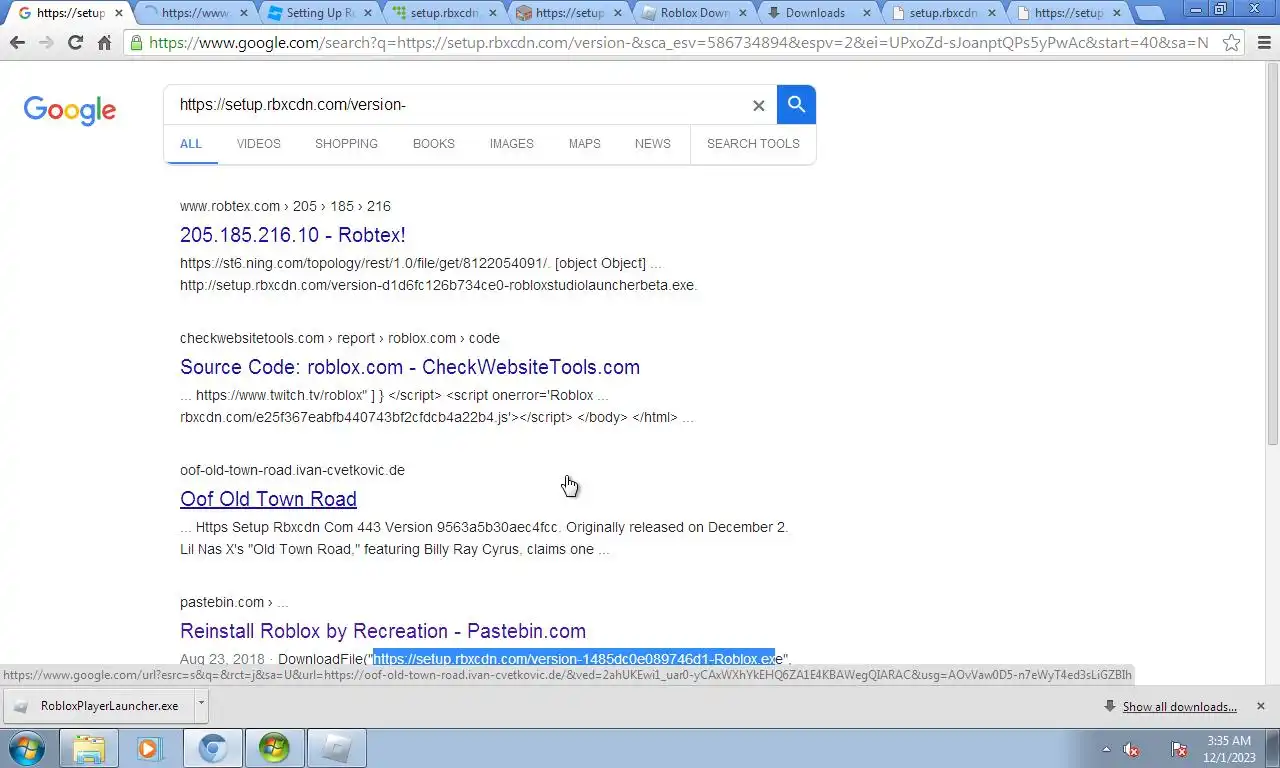Switch to the loading https://www tab
The height and width of the screenshot is (768, 1280).
[195, 13]
